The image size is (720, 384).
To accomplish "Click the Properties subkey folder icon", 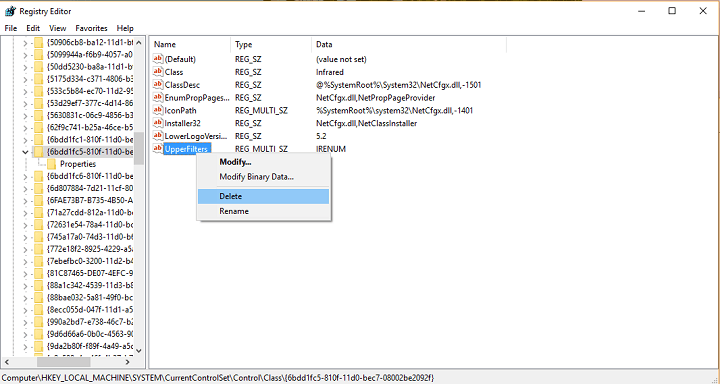I will click(x=52, y=164).
